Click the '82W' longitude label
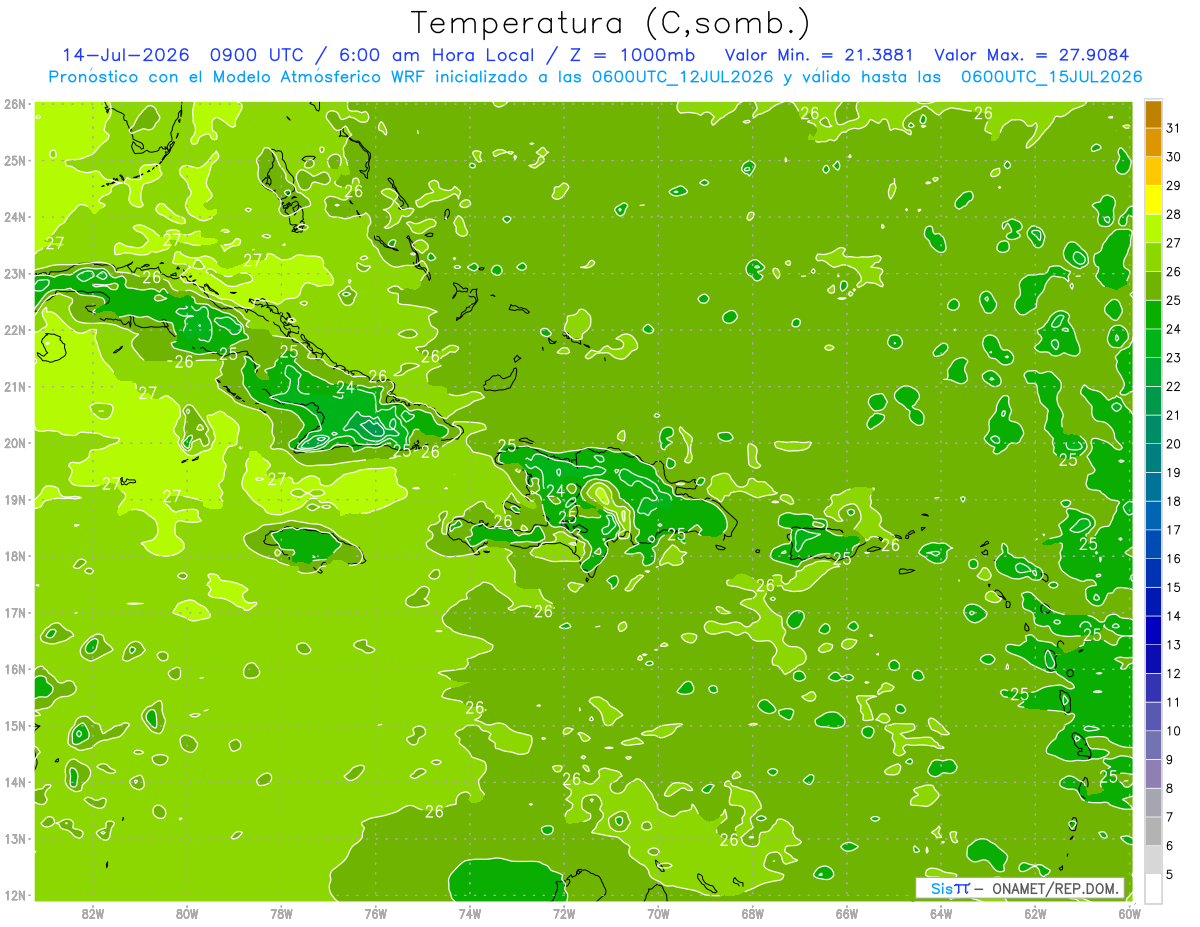The image size is (1200, 927). 92,913
